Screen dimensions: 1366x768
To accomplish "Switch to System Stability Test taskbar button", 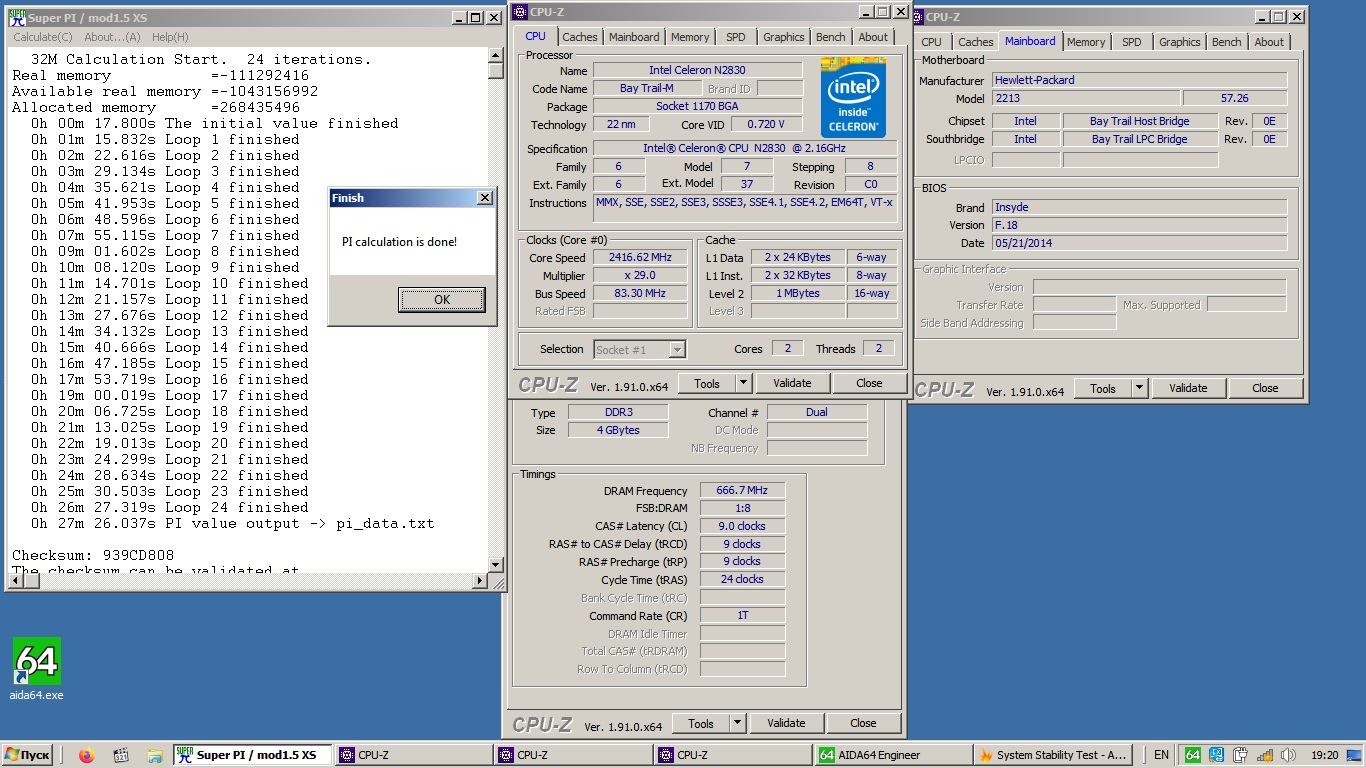I will 1053,755.
